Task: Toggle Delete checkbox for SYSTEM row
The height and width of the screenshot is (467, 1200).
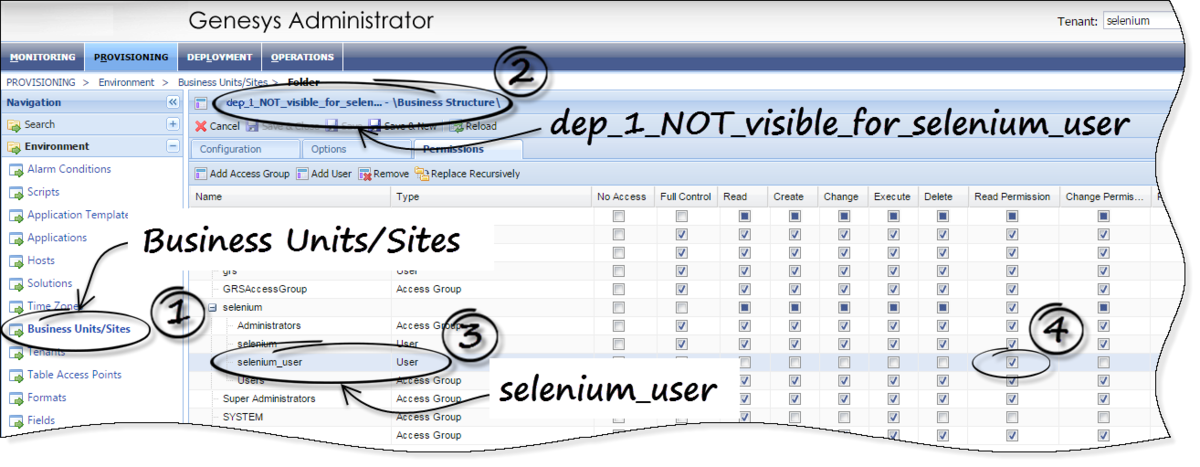Action: [x=944, y=417]
